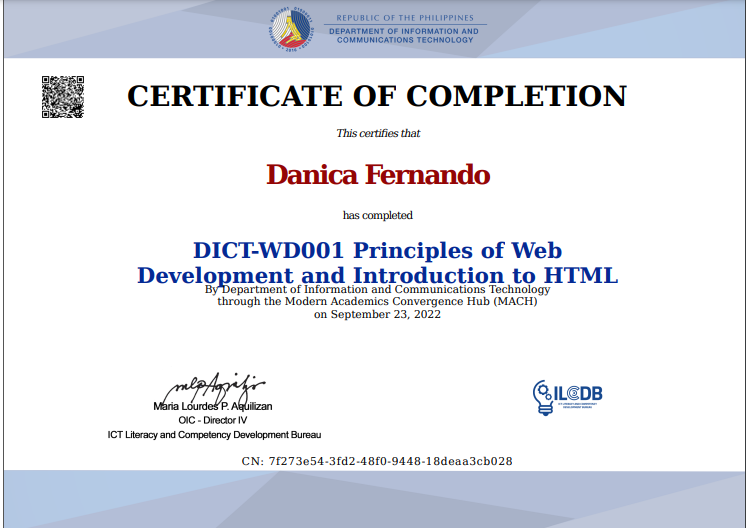Click 'ICT Literacy and Competency Development Bureau'
Image resolution: width=746 pixels, height=528 pixels.
pos(214,435)
